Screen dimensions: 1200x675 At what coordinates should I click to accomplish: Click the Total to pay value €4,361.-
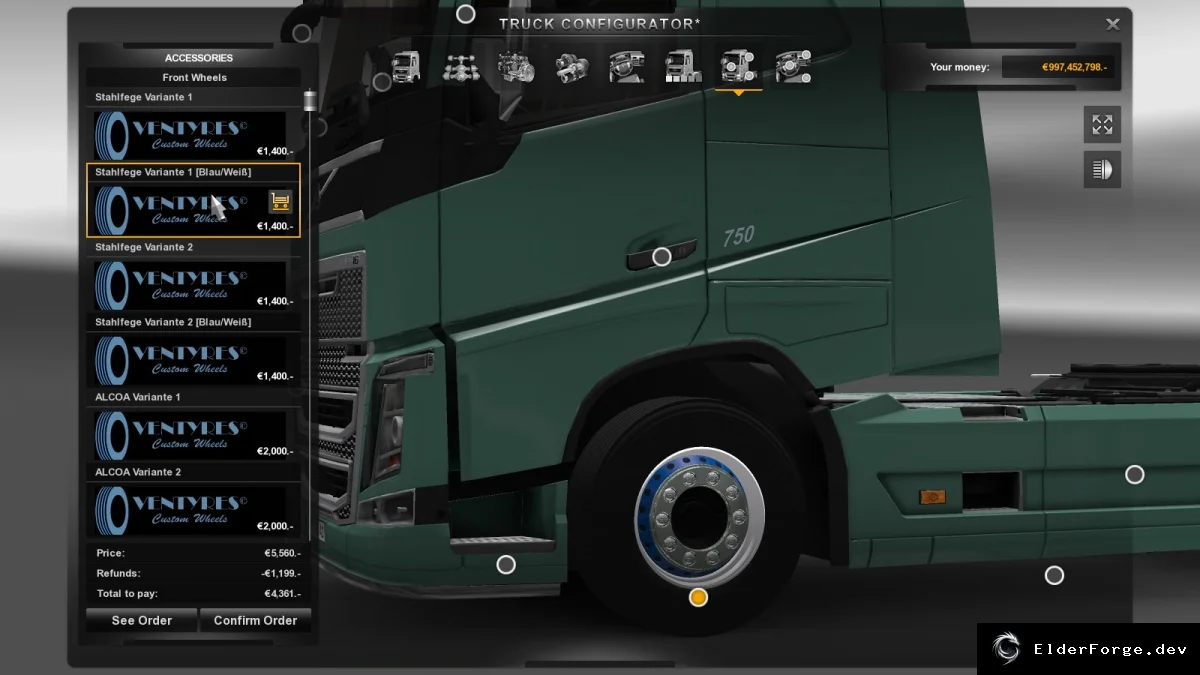coord(282,593)
